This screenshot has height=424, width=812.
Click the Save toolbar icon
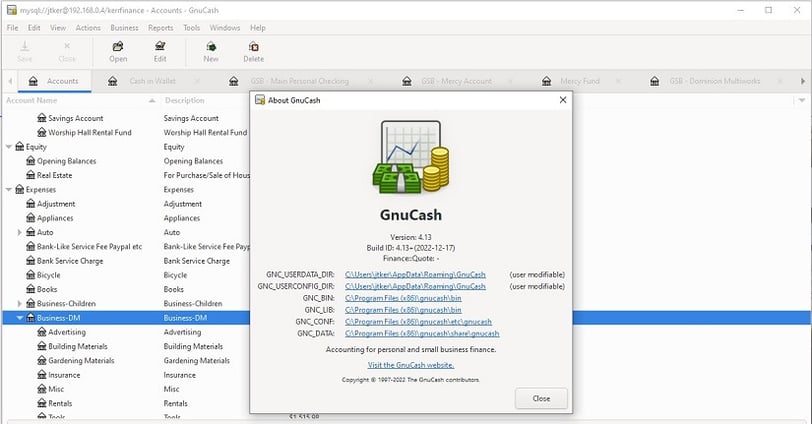click(24, 47)
